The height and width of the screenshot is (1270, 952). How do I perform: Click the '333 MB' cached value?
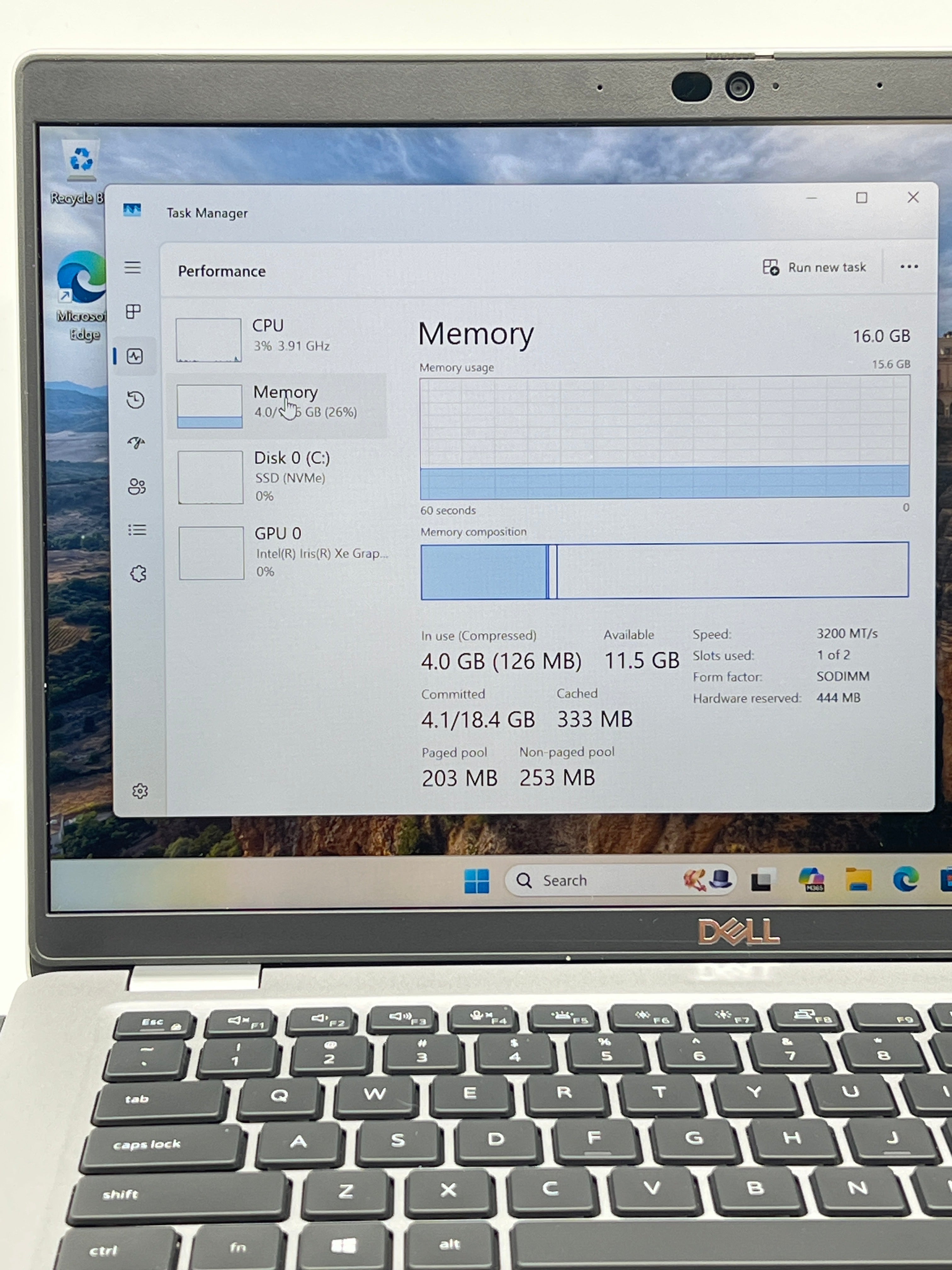(594, 719)
